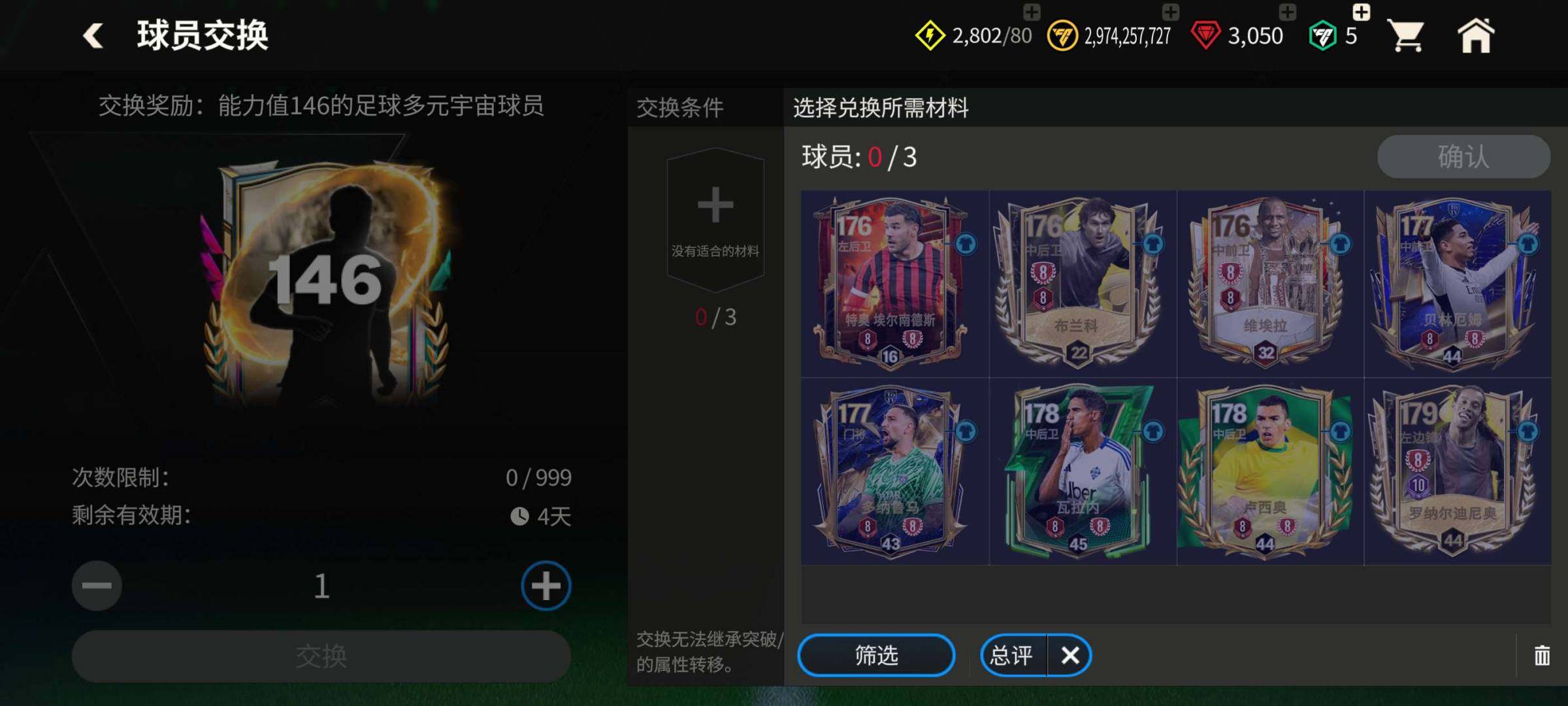Go back with the arrow beside 球员交换
The height and width of the screenshot is (706, 1568).
93,35
